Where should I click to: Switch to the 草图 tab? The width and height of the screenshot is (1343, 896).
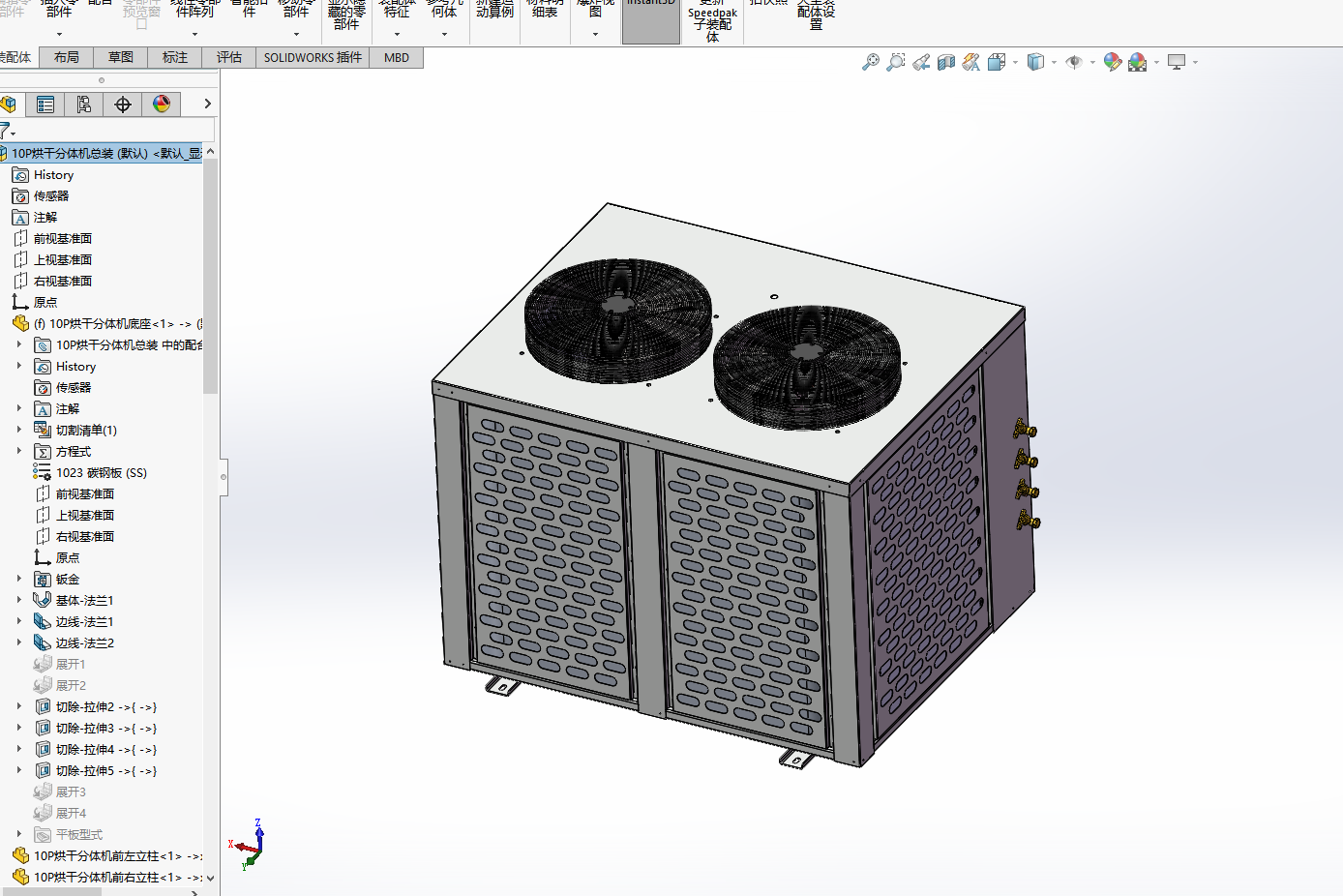tap(121, 57)
